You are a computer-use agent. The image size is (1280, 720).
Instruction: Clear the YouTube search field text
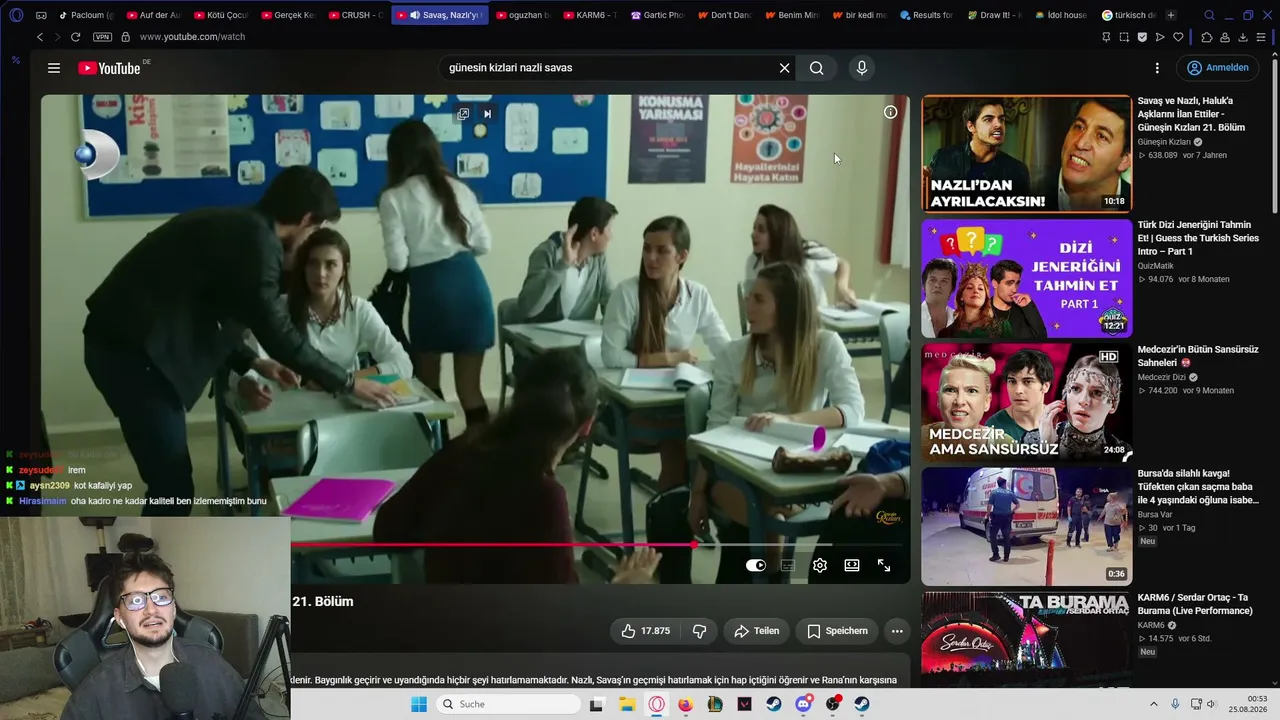click(785, 68)
